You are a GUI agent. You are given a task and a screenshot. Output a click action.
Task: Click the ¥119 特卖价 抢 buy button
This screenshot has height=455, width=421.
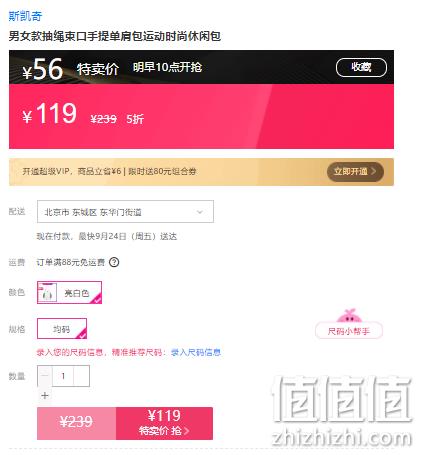pyautogui.click(x=164, y=423)
